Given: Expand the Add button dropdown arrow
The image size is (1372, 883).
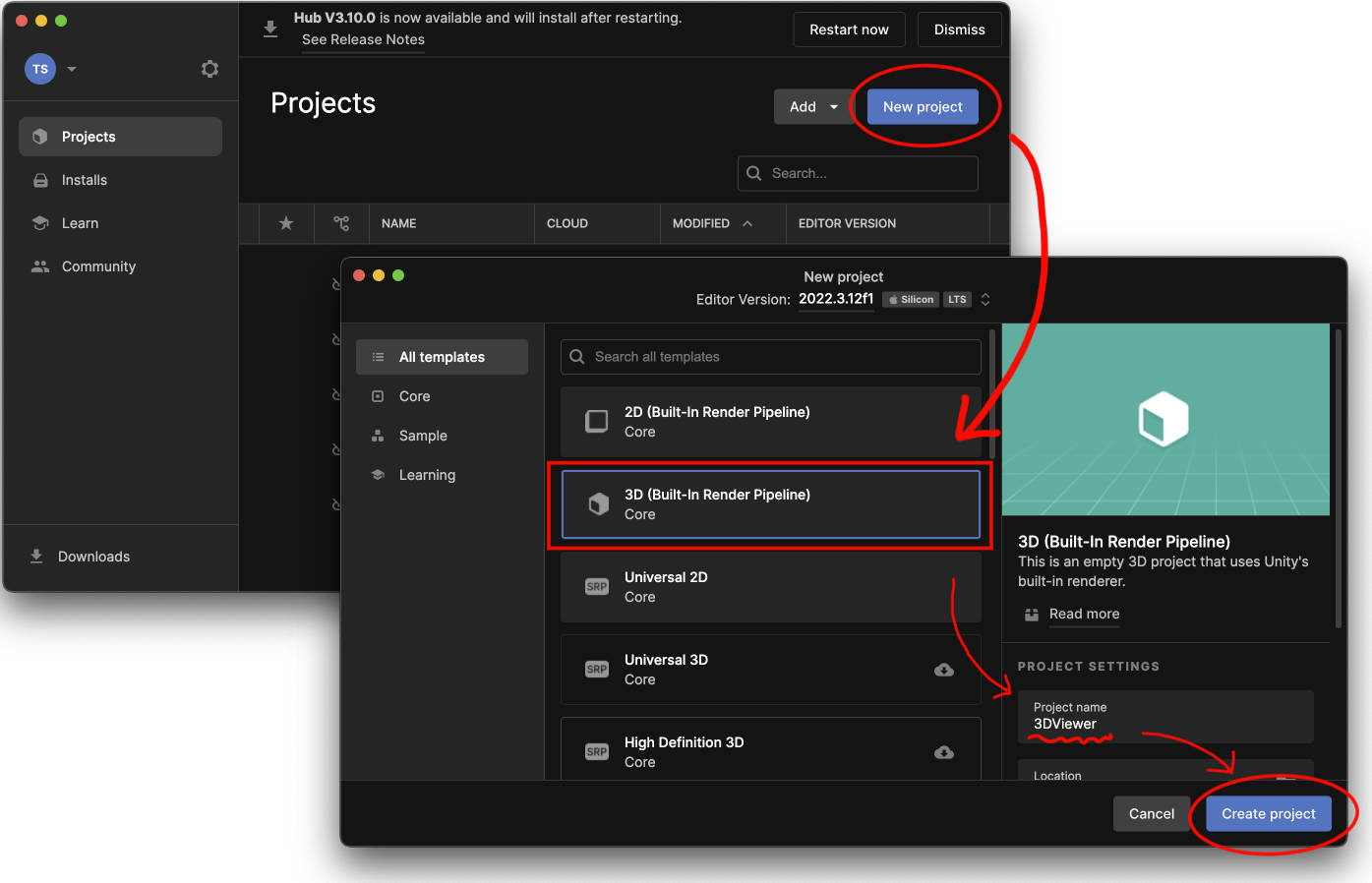Looking at the screenshot, I should (834, 107).
